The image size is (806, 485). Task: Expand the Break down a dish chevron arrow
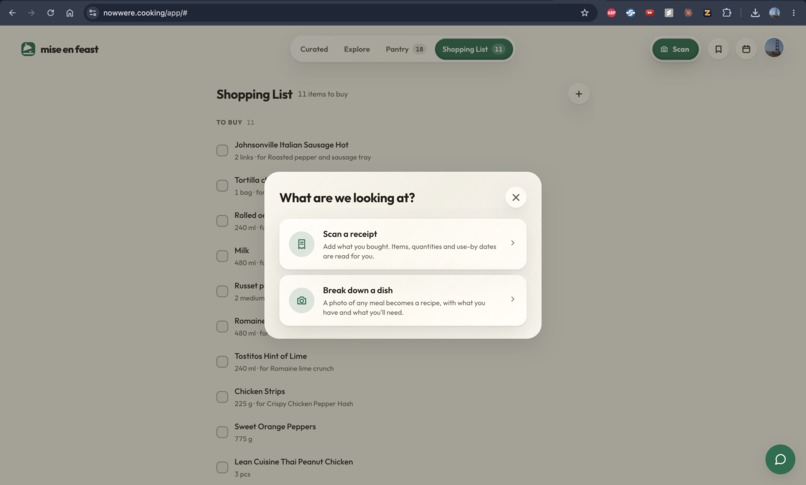(512, 299)
